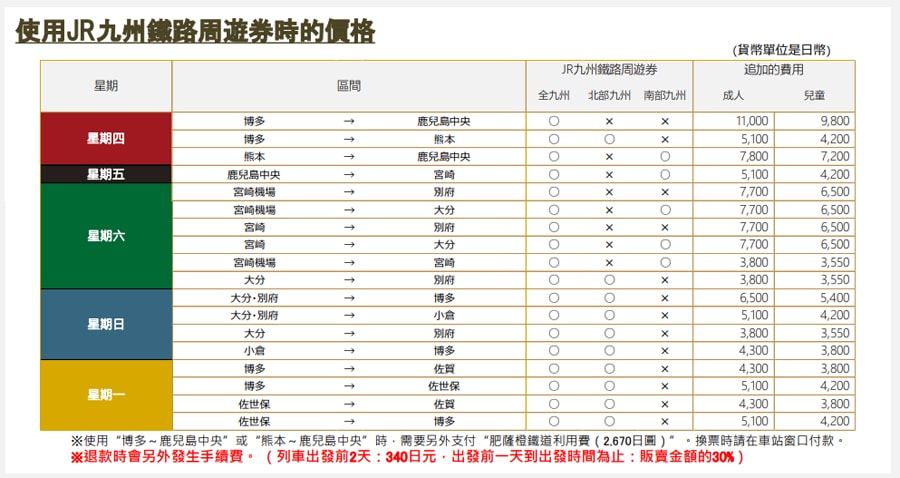Click 北部九州 circle mark in 小倉→博多 row
Image resolution: width=900 pixels, height=478 pixels.
(x=609, y=351)
